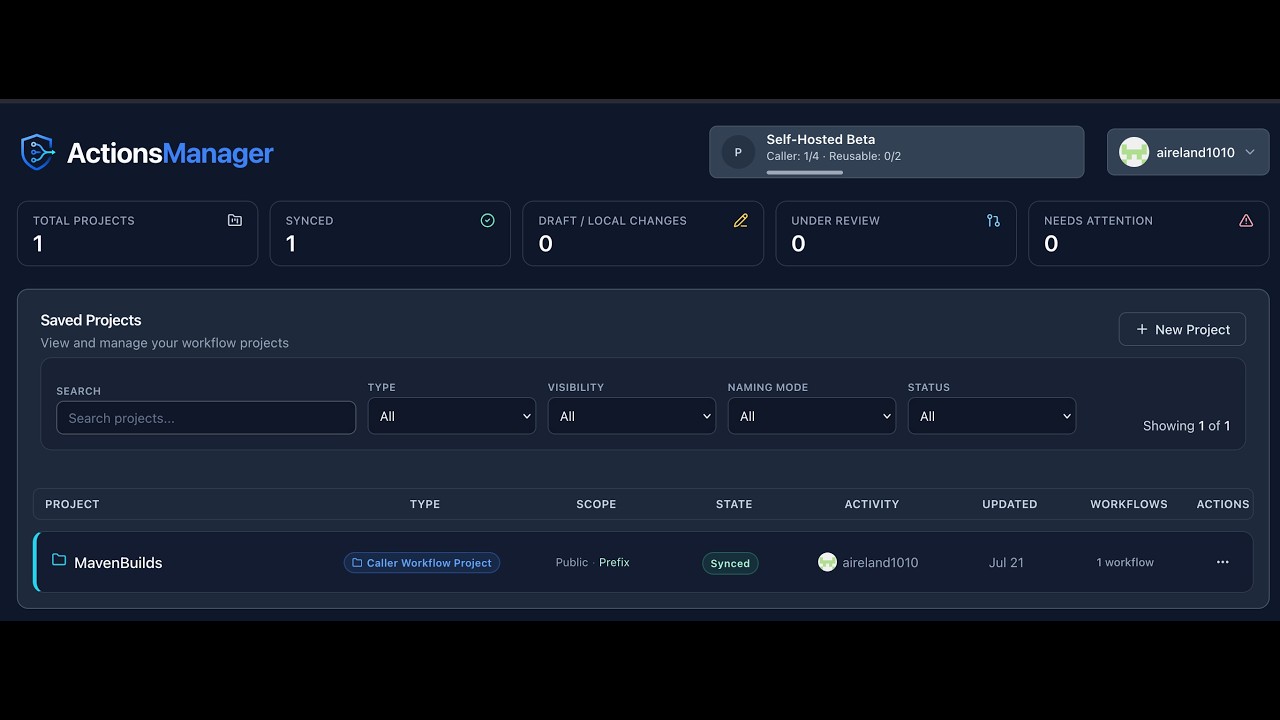
Task: Click the P avatar in Self-Hosted Beta
Action: tap(738, 152)
